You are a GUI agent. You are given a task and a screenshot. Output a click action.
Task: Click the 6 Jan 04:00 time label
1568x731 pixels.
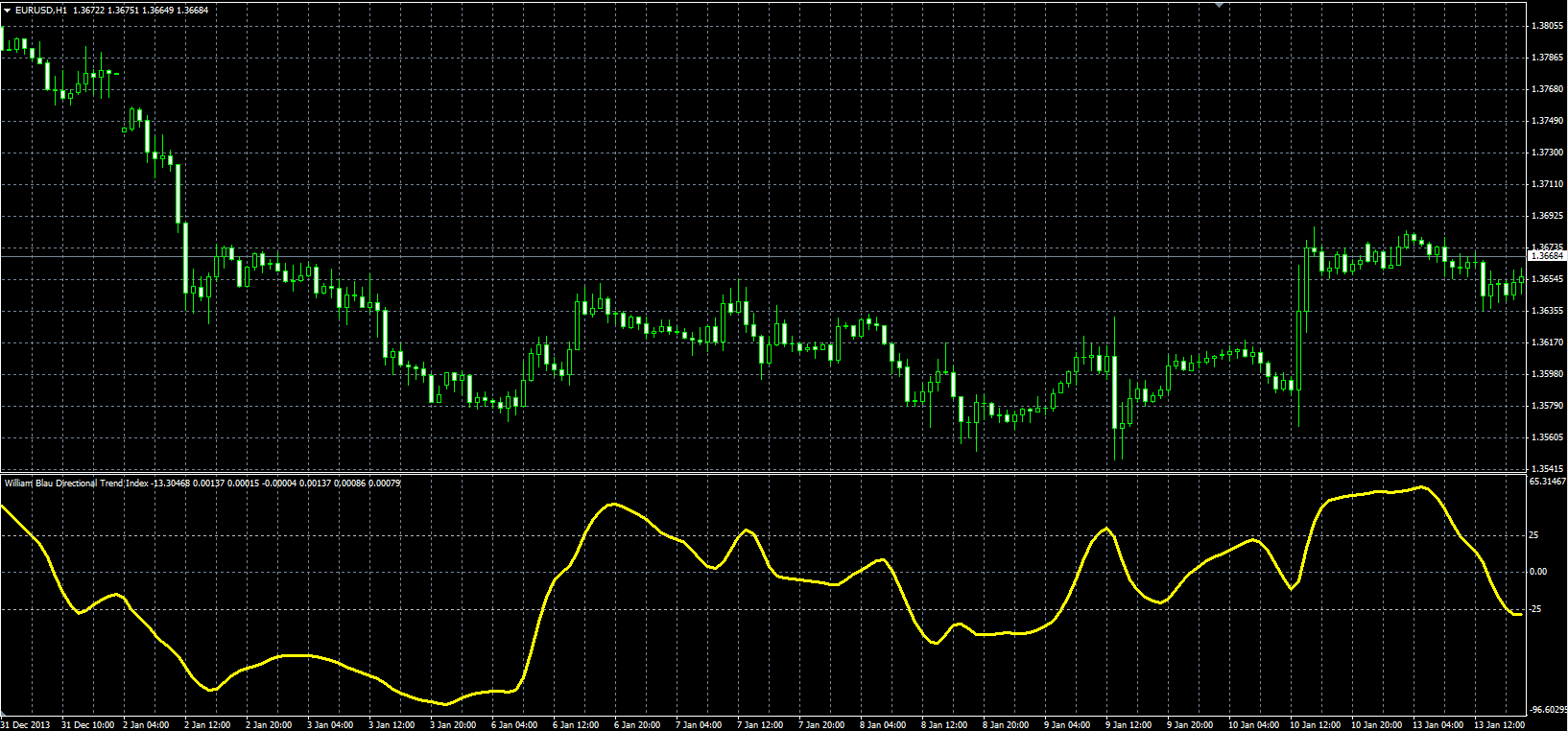click(x=514, y=725)
